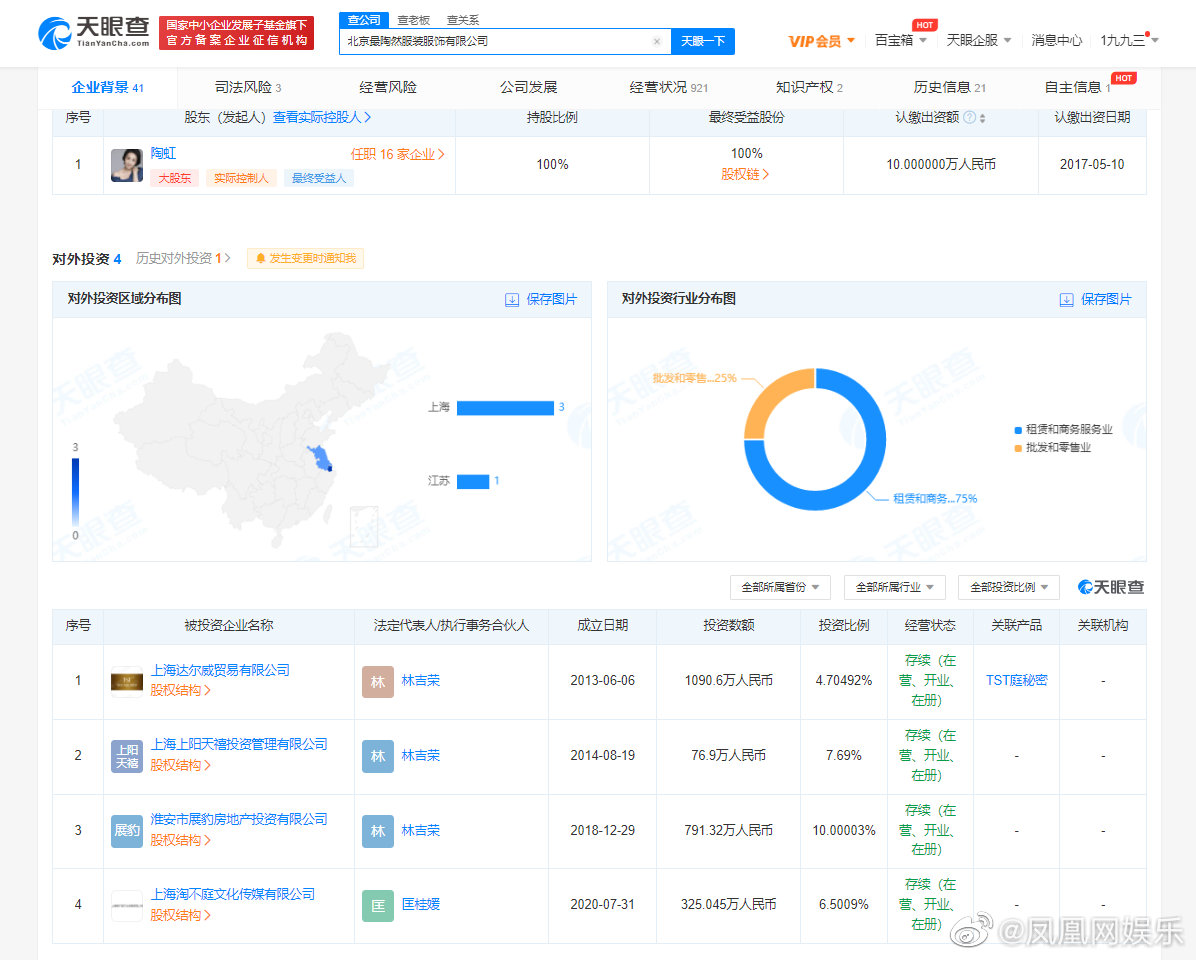Click inside the company search input field
1196x960 pixels.
coord(500,41)
